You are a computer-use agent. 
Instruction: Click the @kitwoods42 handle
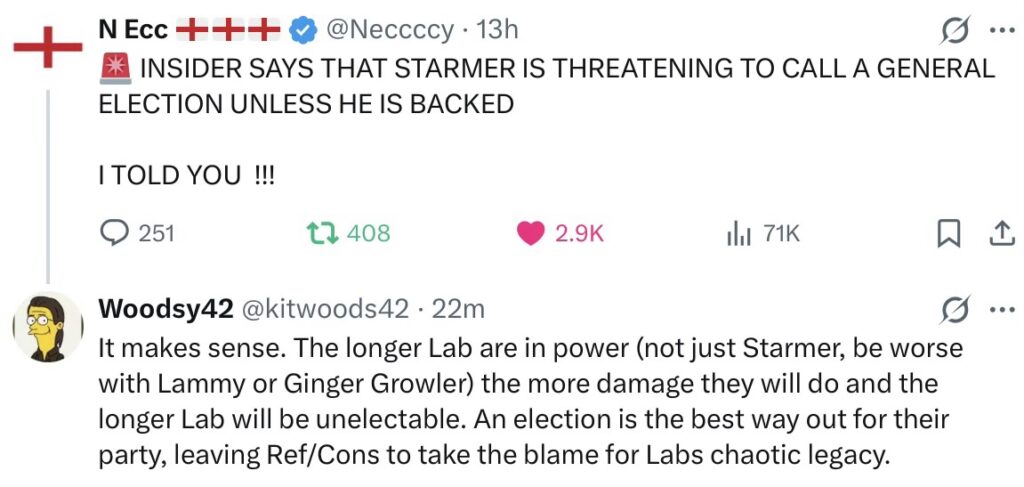(326, 310)
